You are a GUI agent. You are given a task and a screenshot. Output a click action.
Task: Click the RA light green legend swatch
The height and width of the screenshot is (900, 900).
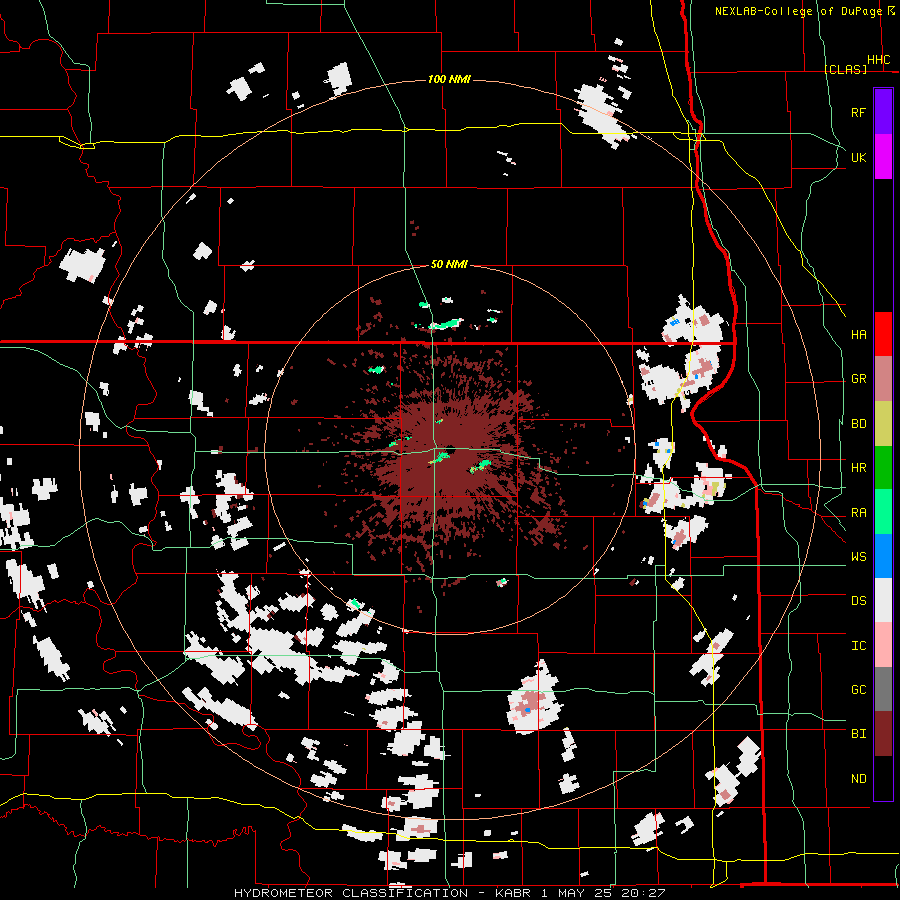883,512
